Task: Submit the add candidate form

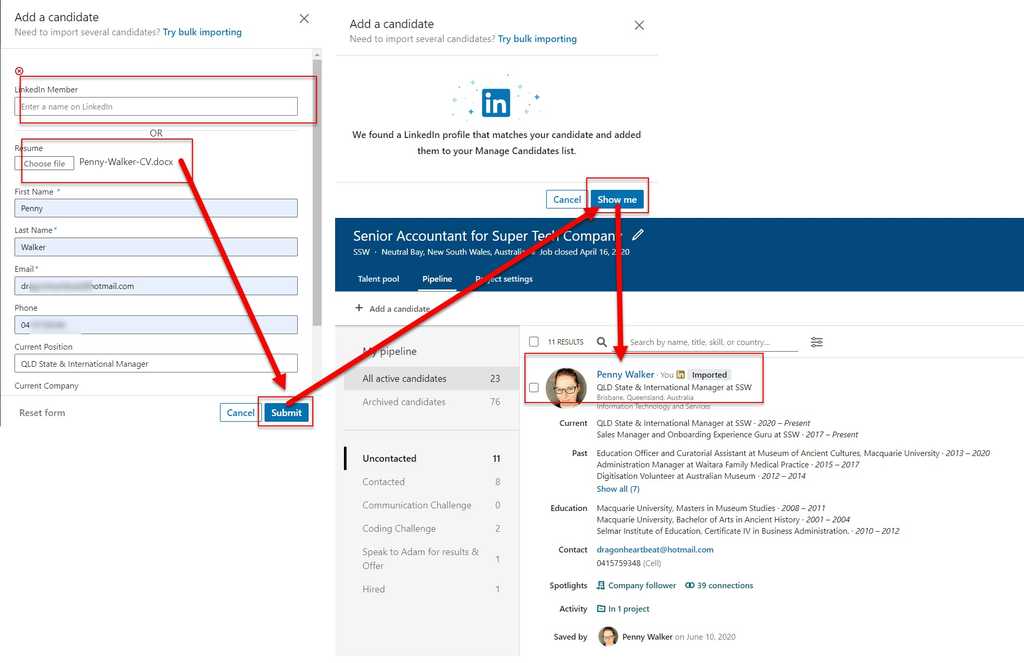Action: click(x=285, y=411)
